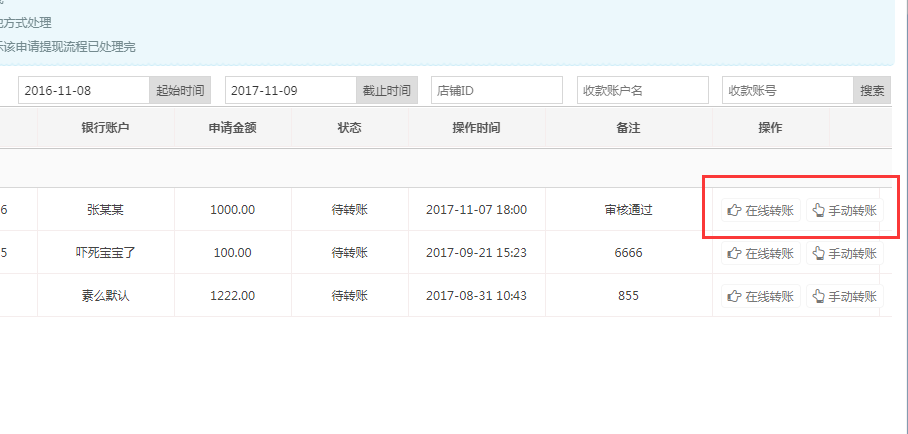Focus the 收款账号 input box
908x434 pixels.
coord(787,90)
